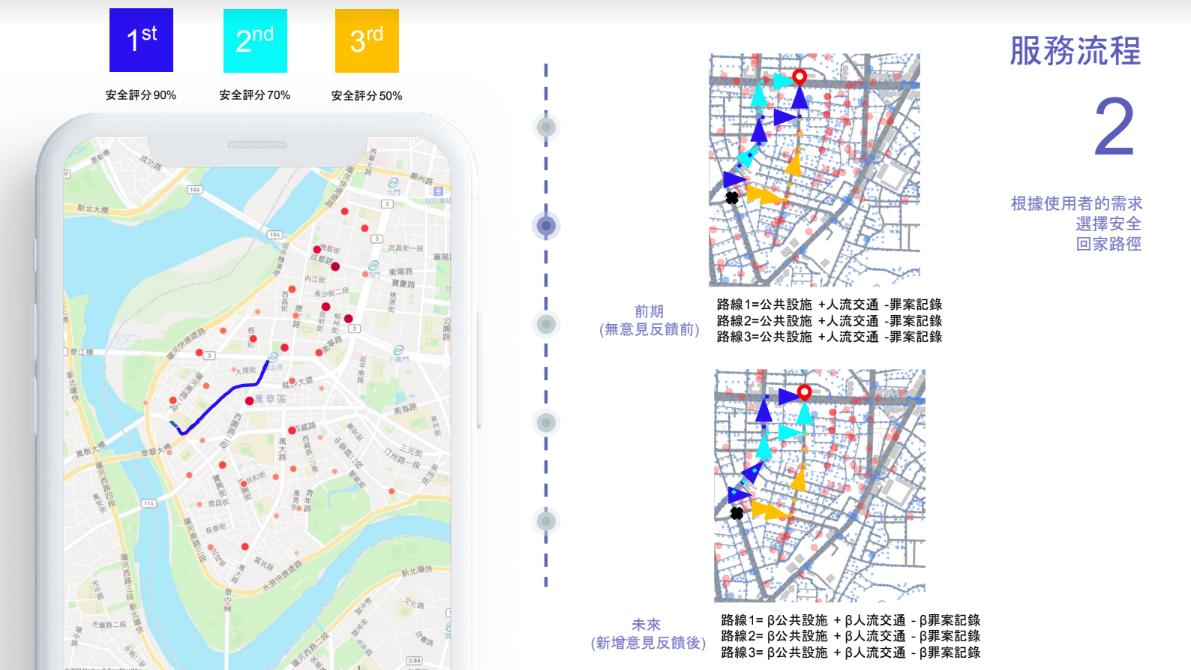Select the cyan 2nd route swatch

coord(255,41)
